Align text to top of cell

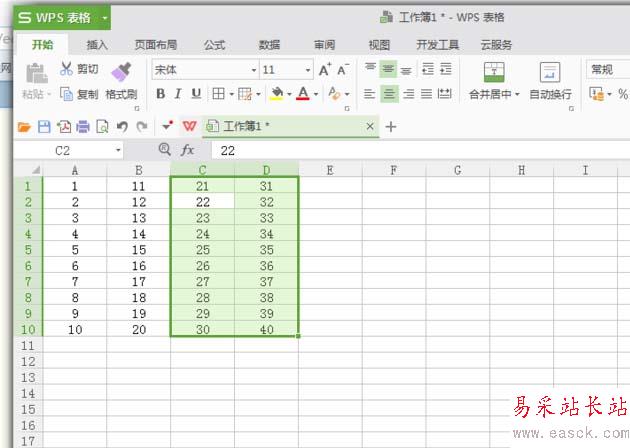pyautogui.click(x=370, y=69)
